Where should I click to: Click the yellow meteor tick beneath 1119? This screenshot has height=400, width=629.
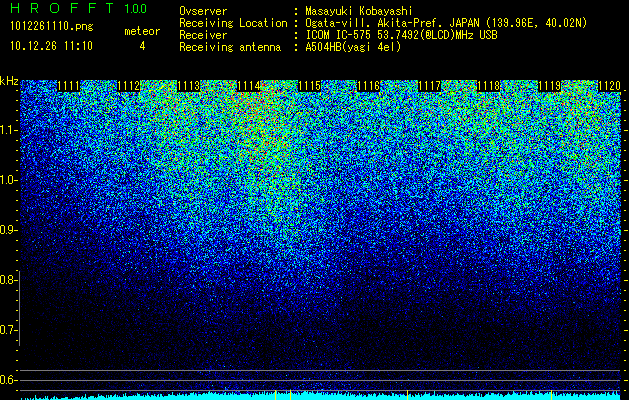[552, 395]
